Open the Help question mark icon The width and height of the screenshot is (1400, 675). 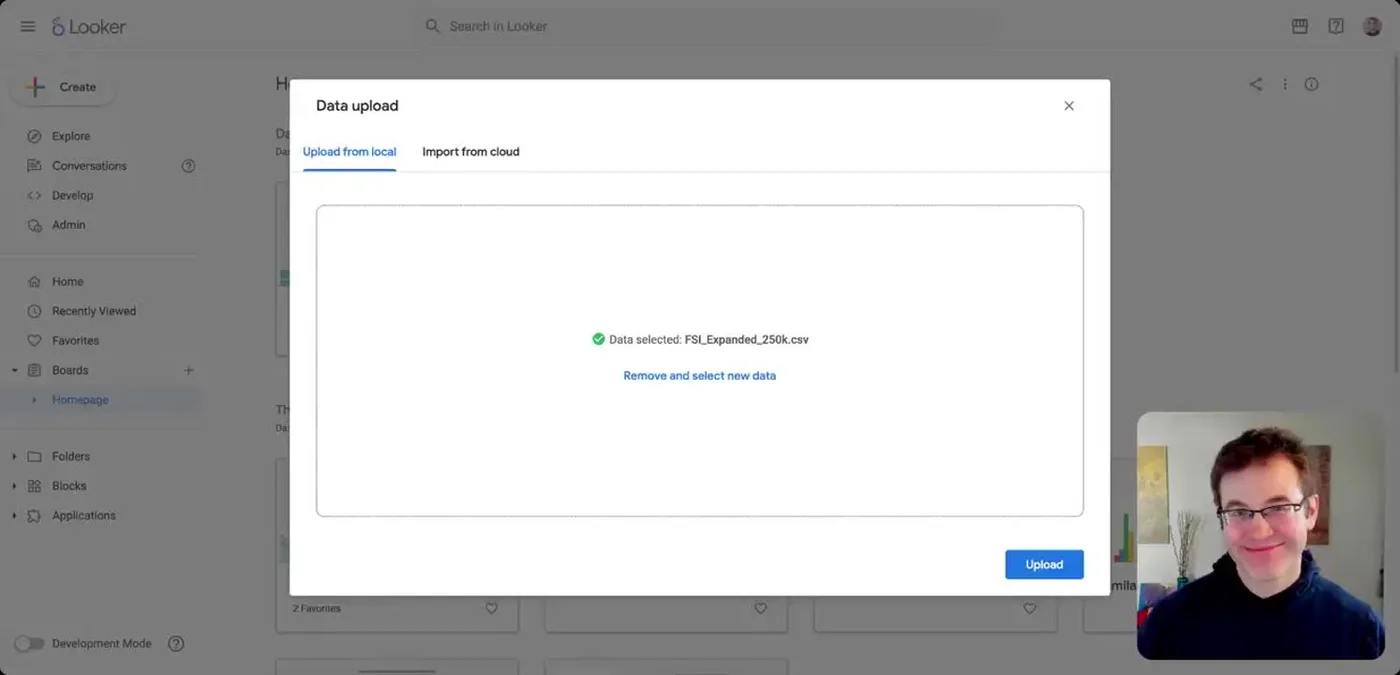point(1336,26)
